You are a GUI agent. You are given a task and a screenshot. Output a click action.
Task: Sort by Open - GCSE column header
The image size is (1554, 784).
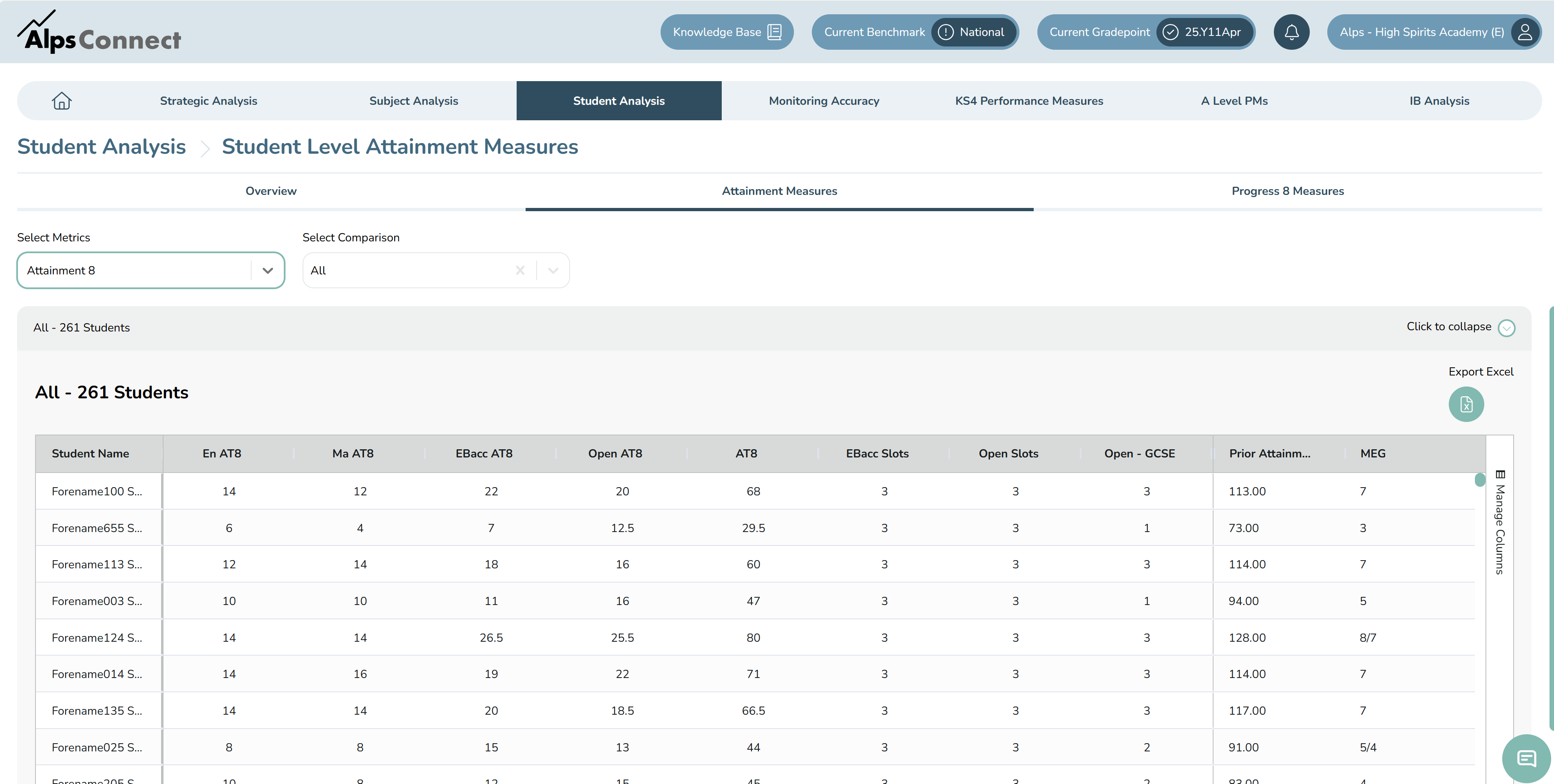(1140, 453)
